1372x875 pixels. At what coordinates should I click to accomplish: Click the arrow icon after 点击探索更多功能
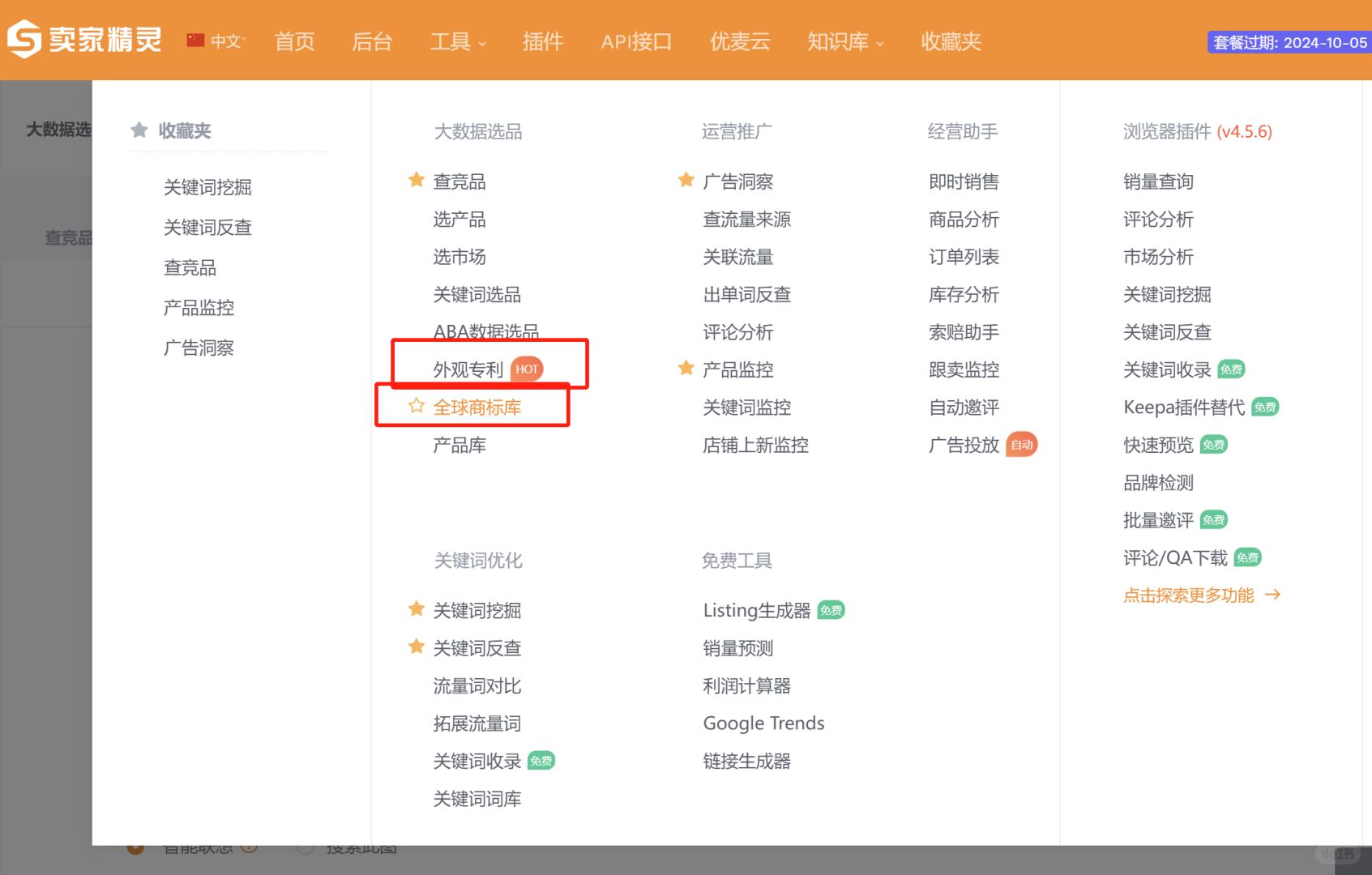tap(1273, 595)
